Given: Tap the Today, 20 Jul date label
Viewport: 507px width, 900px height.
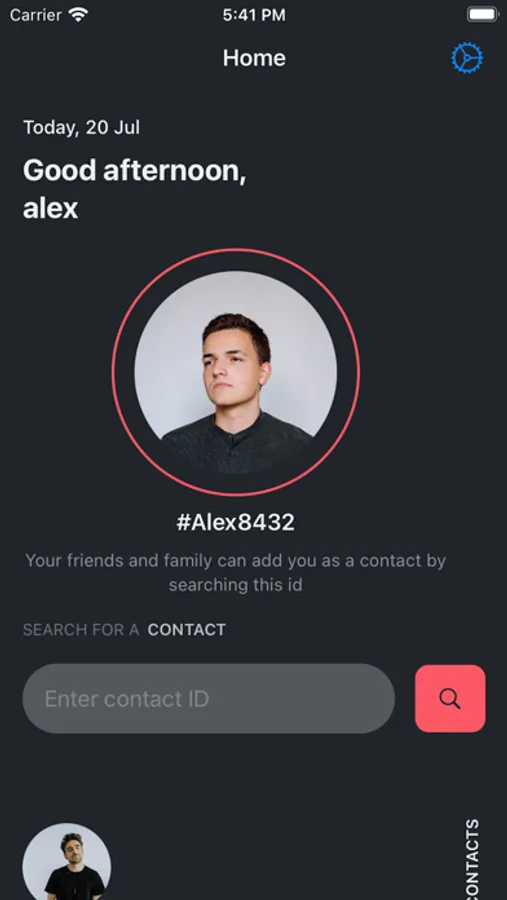Looking at the screenshot, I should pyautogui.click(x=81, y=127).
